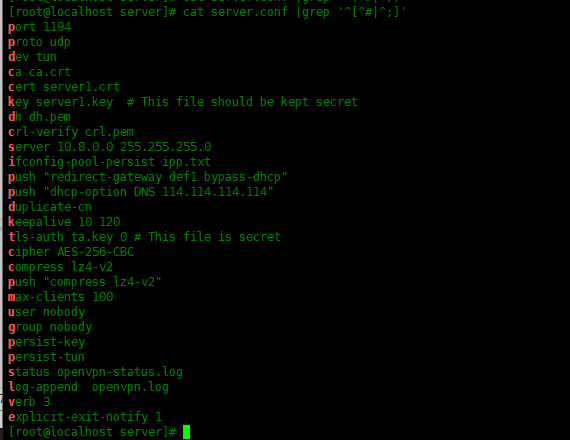Screen dimensions: 570x440
Task: Click 'duplicate-cn' text
Action: pos(50,207)
